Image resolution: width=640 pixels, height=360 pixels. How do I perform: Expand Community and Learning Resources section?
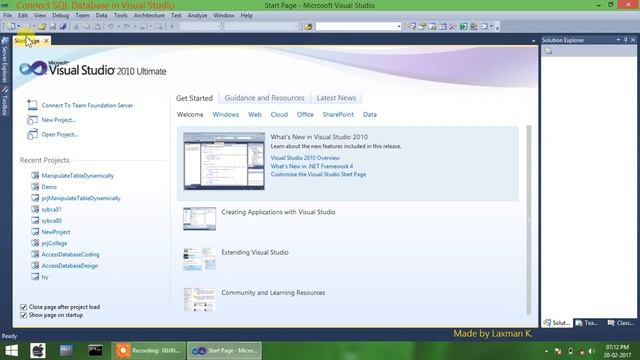pos(273,293)
